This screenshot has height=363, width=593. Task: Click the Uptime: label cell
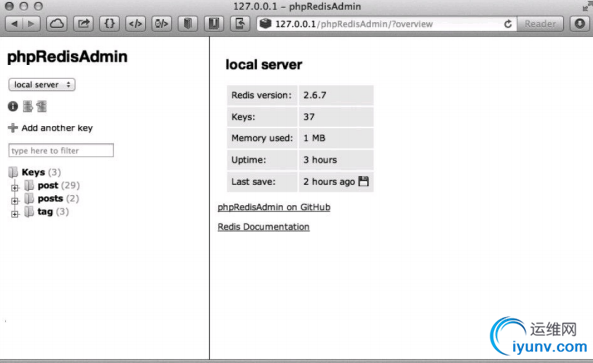click(x=262, y=160)
